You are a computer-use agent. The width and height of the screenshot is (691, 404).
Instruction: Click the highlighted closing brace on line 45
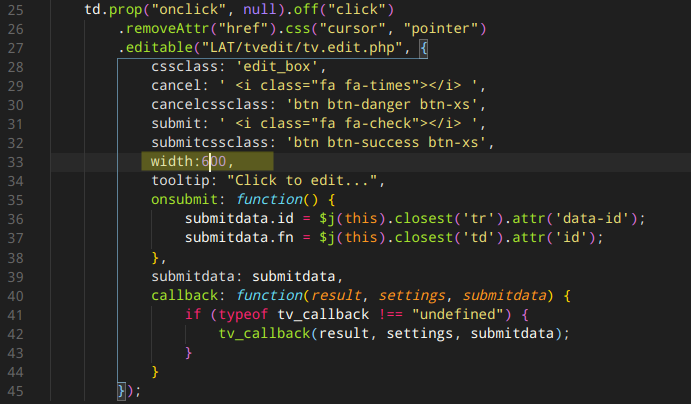click(122, 391)
